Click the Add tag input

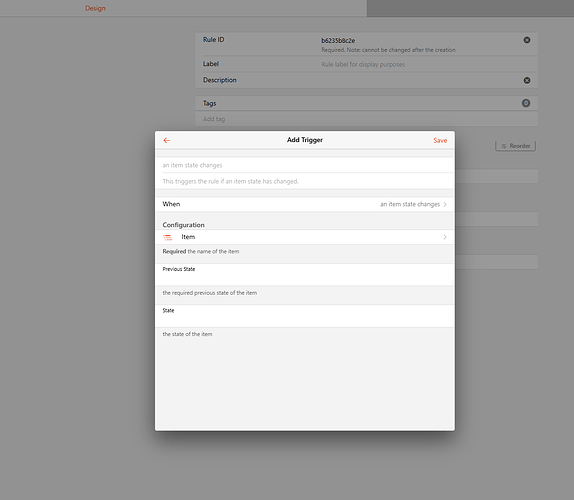point(366,119)
